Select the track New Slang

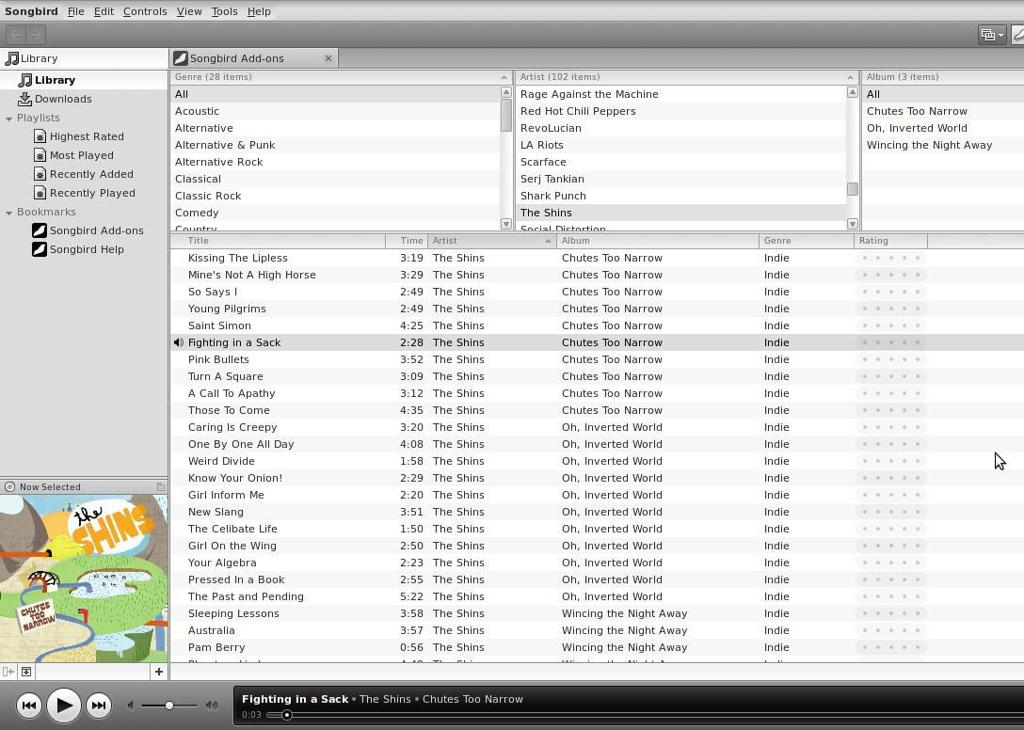click(597, 512)
